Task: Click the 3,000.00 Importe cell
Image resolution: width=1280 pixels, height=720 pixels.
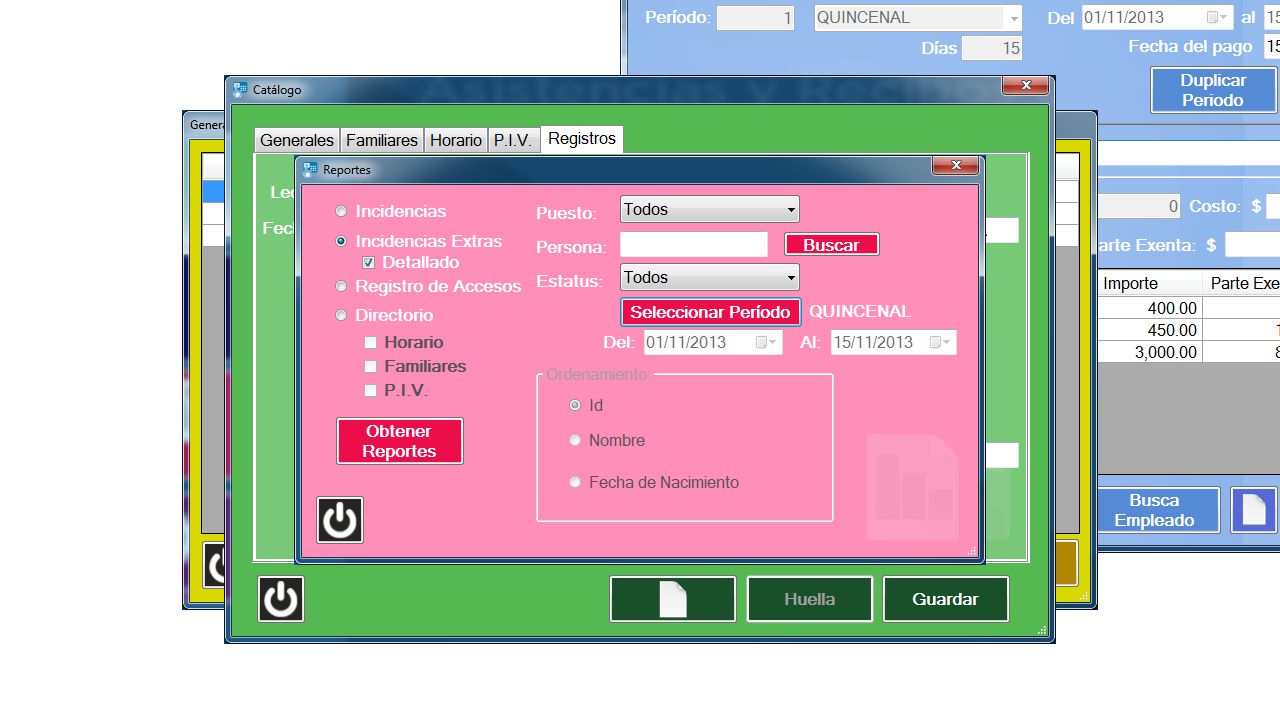Action: click(1149, 352)
